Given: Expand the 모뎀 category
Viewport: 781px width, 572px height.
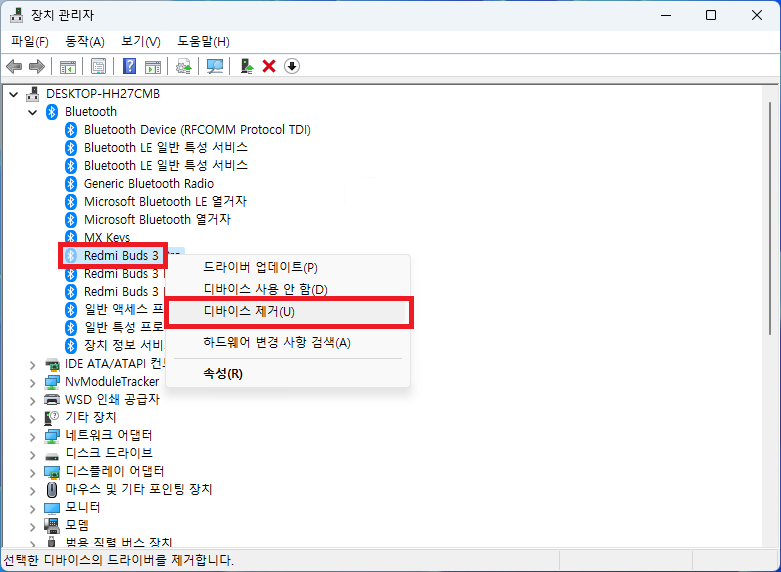Looking at the screenshot, I should 33,527.
